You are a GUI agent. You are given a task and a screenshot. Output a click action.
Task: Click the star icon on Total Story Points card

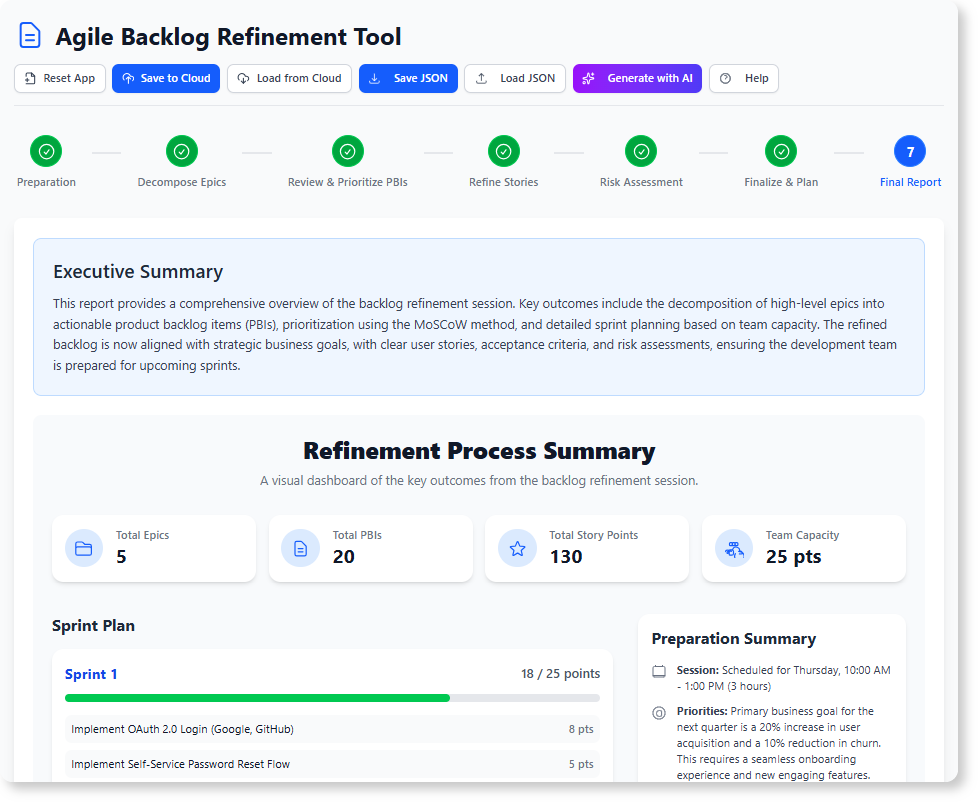[517, 548]
